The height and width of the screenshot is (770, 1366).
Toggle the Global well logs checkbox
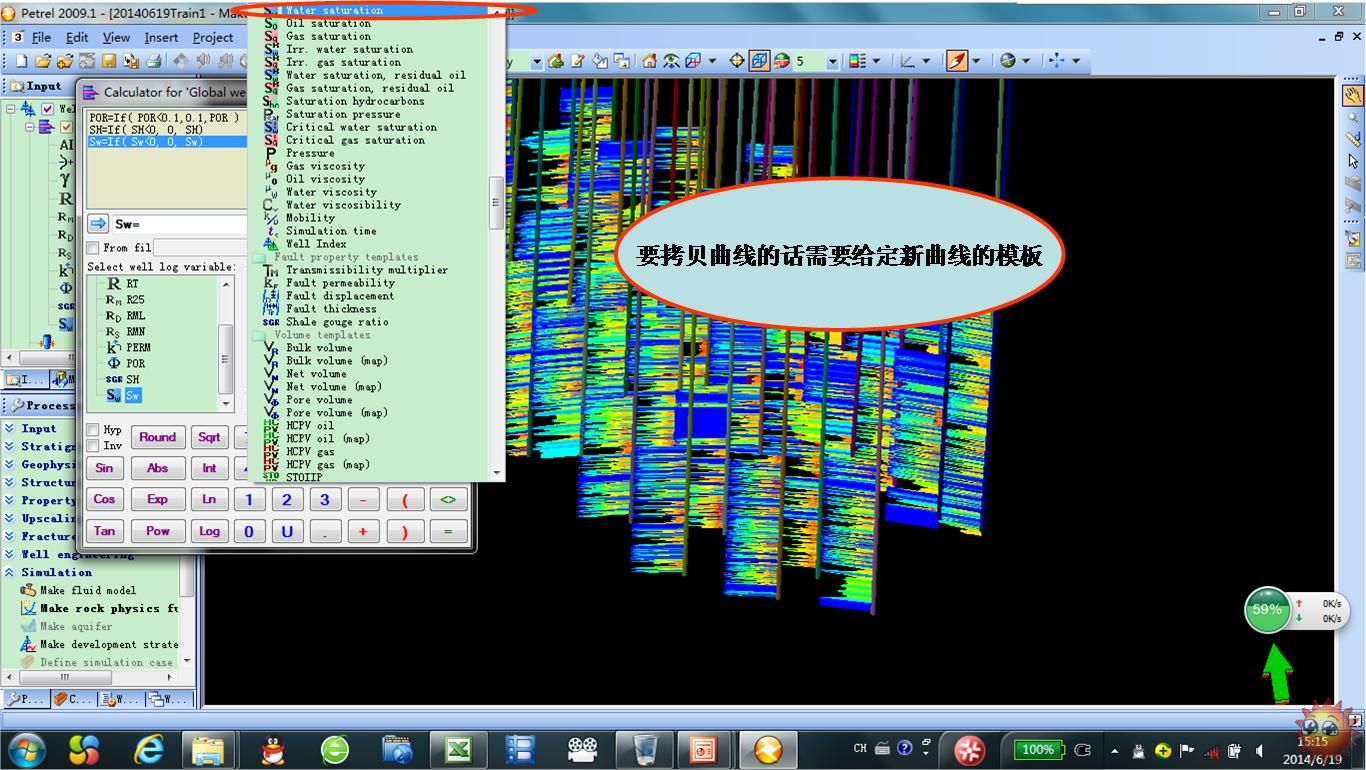[x=66, y=127]
